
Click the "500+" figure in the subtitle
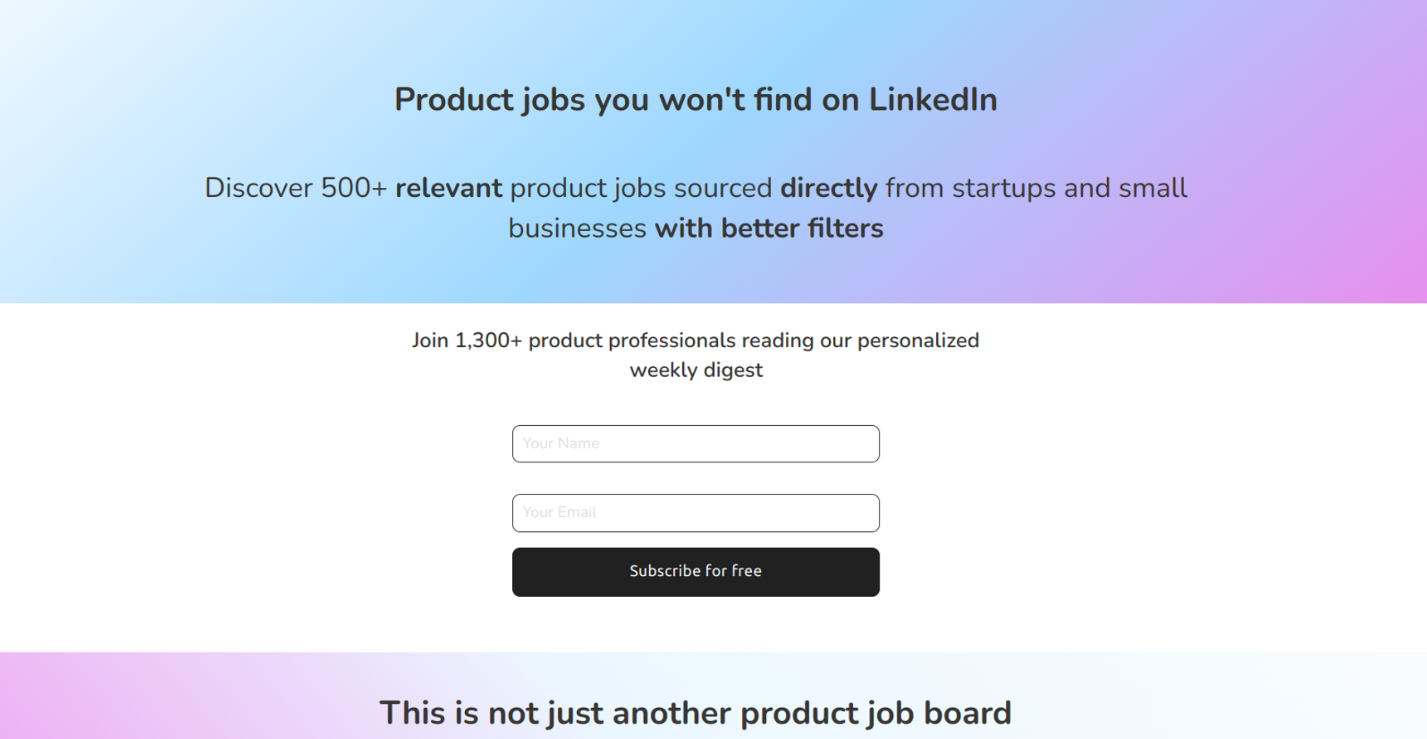pos(353,188)
